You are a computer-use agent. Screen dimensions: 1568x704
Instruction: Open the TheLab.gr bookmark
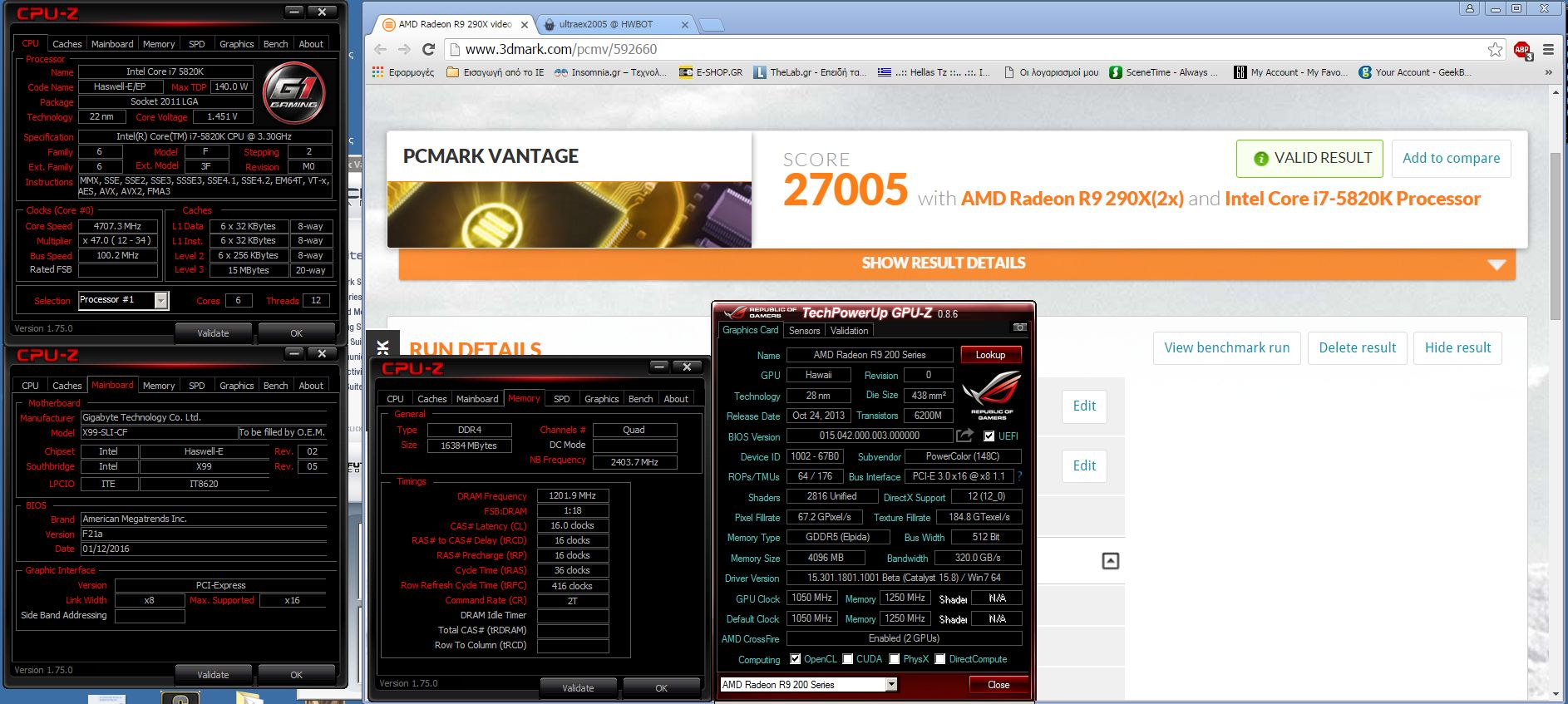[810, 72]
